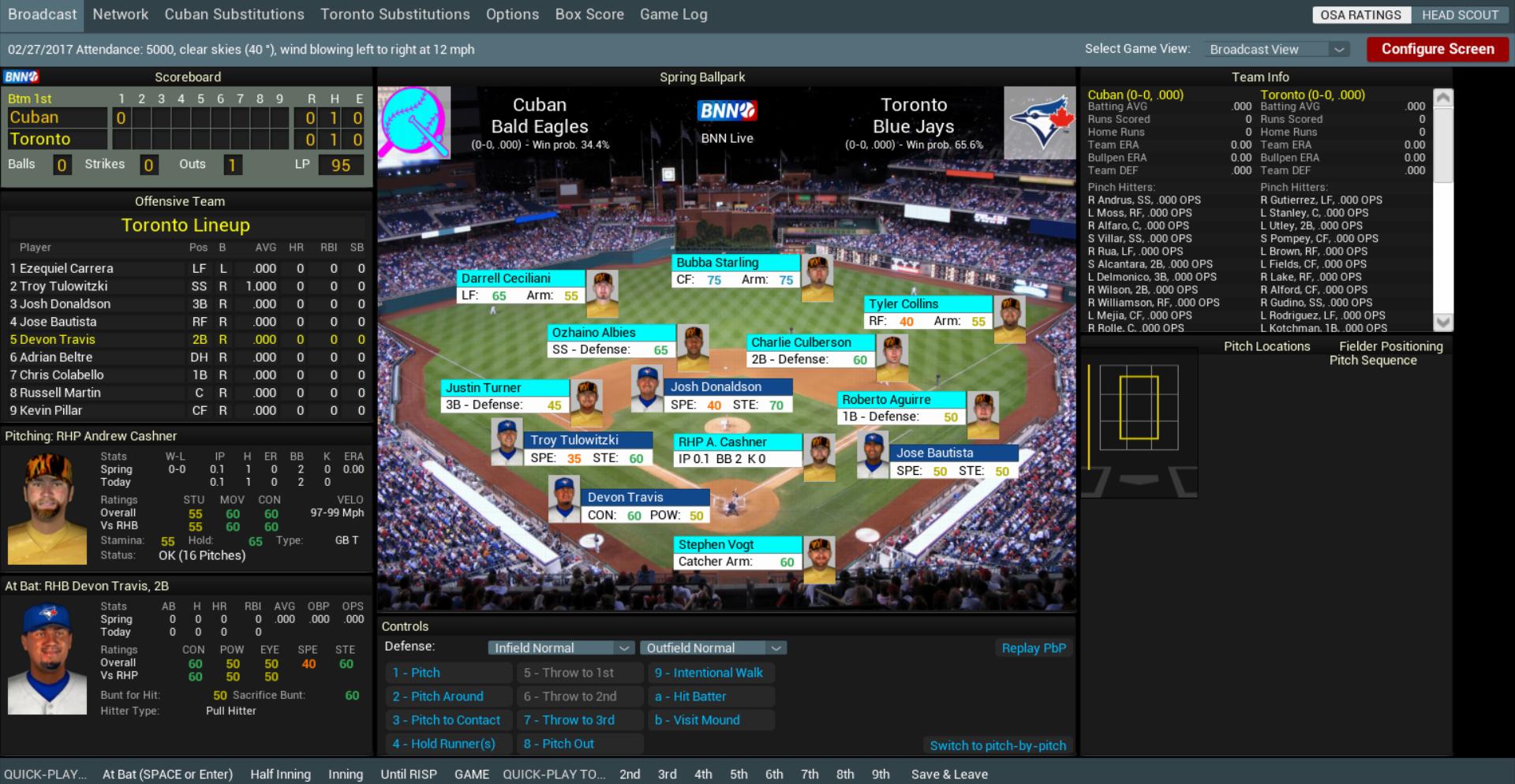The width and height of the screenshot is (1515, 784).
Task: Click Troy Tulowitzki's runner portrait on field
Action: pyautogui.click(x=507, y=442)
